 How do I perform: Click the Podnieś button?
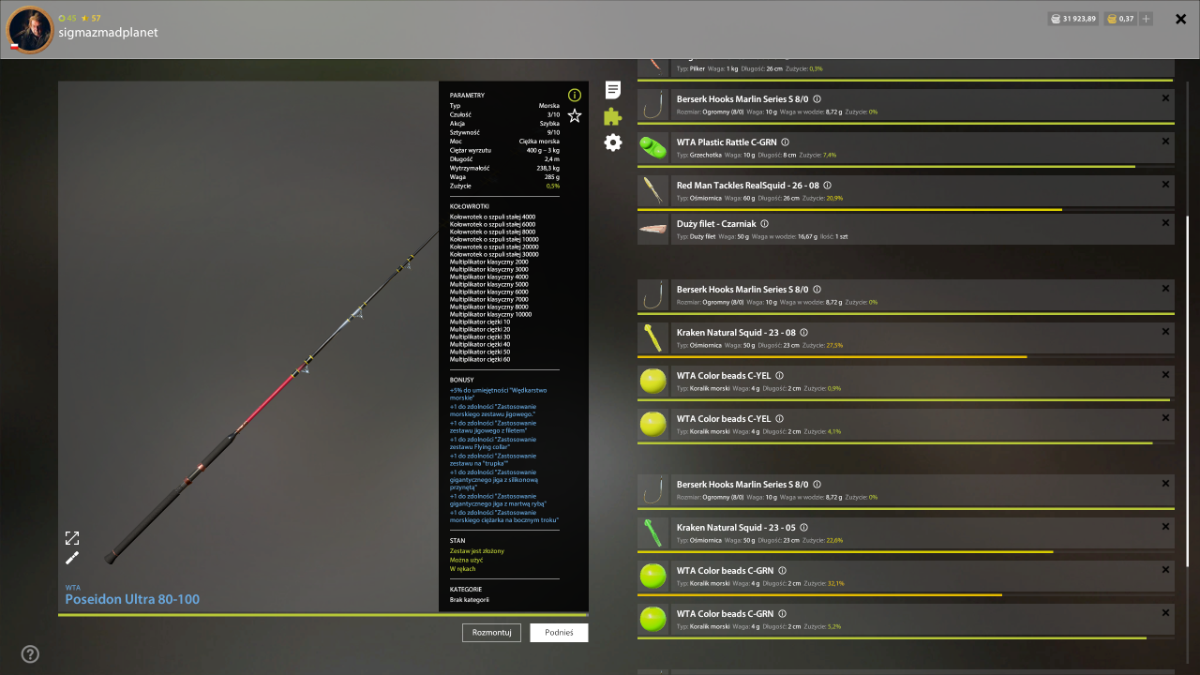click(x=559, y=632)
